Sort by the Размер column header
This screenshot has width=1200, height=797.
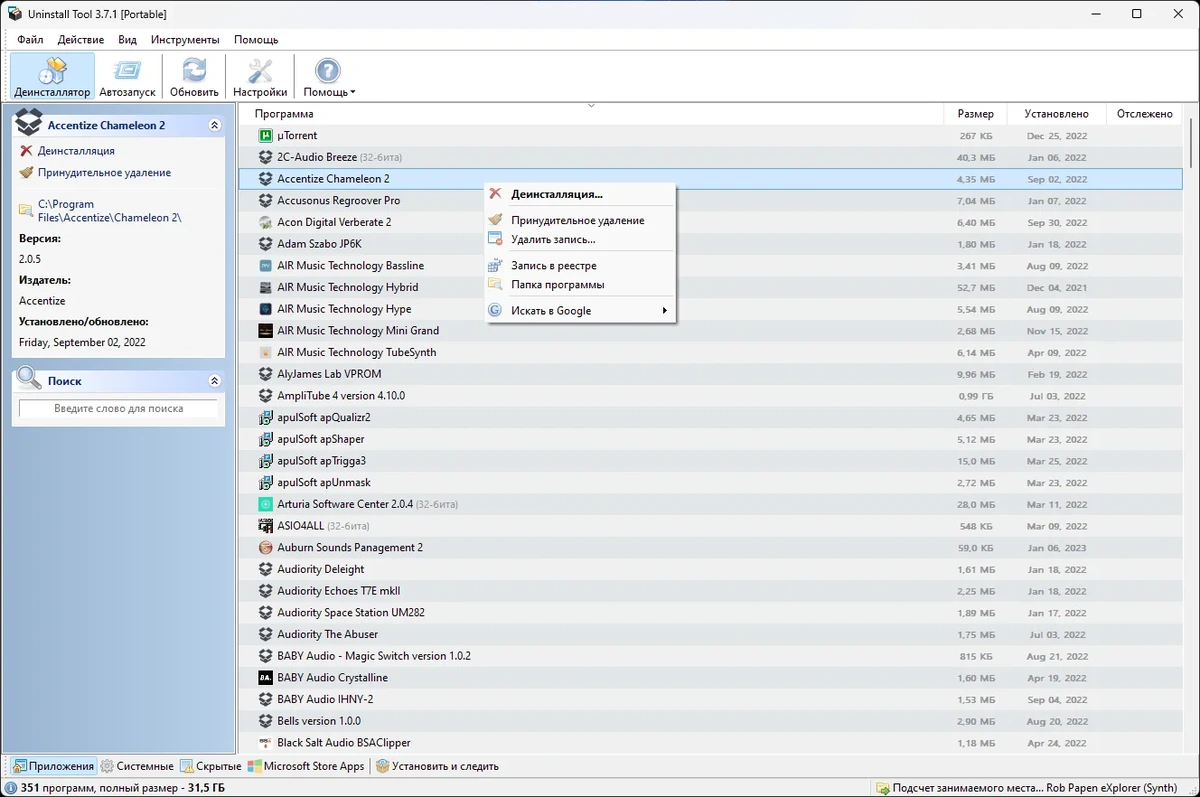pos(975,114)
